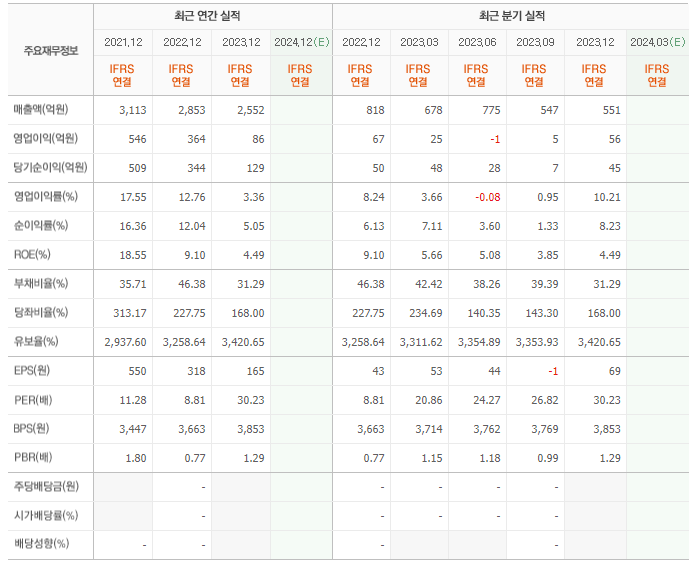
Task: Click net income value 129
Action: pyautogui.click(x=255, y=168)
